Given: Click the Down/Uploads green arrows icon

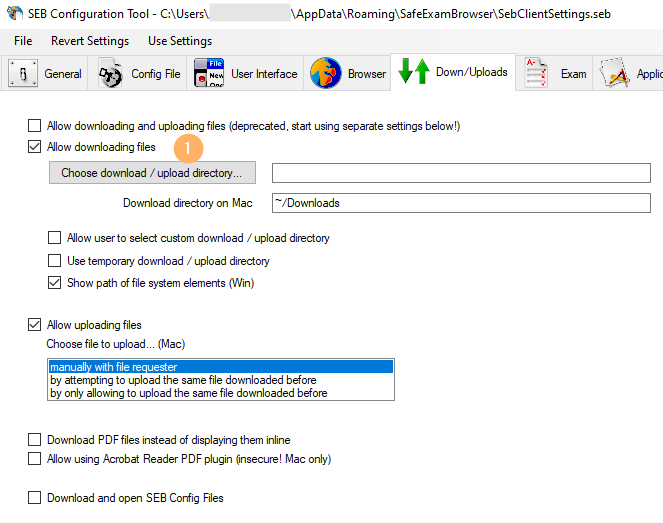Looking at the screenshot, I should pyautogui.click(x=414, y=72).
